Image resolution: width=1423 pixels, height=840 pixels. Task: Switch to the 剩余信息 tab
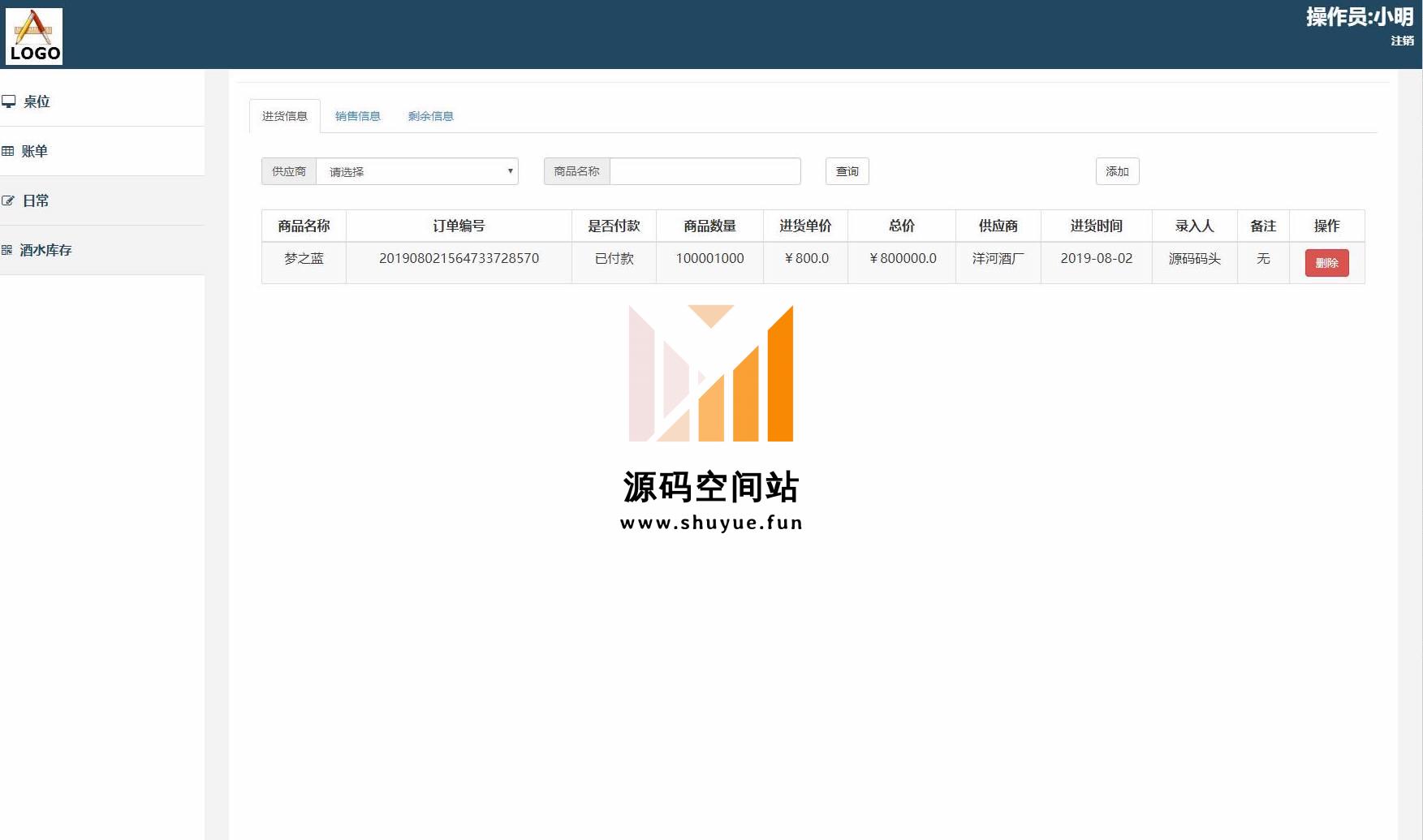tap(431, 116)
